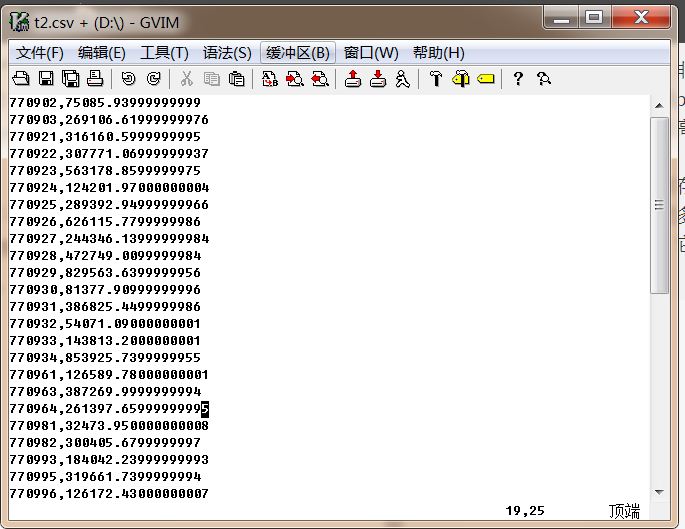Open the 编辑(E) menu

[102, 53]
